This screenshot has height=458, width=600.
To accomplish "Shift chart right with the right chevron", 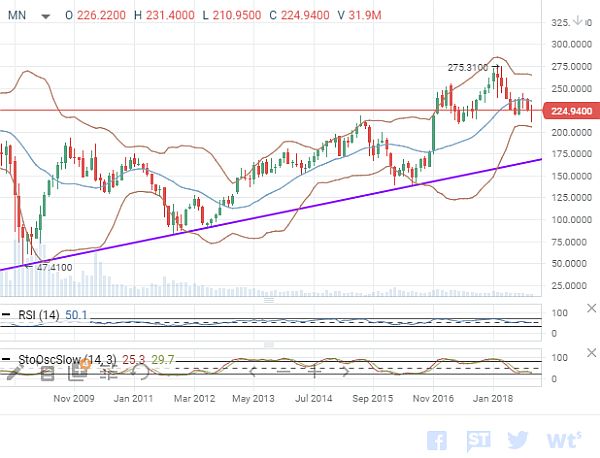I will coord(345,371).
